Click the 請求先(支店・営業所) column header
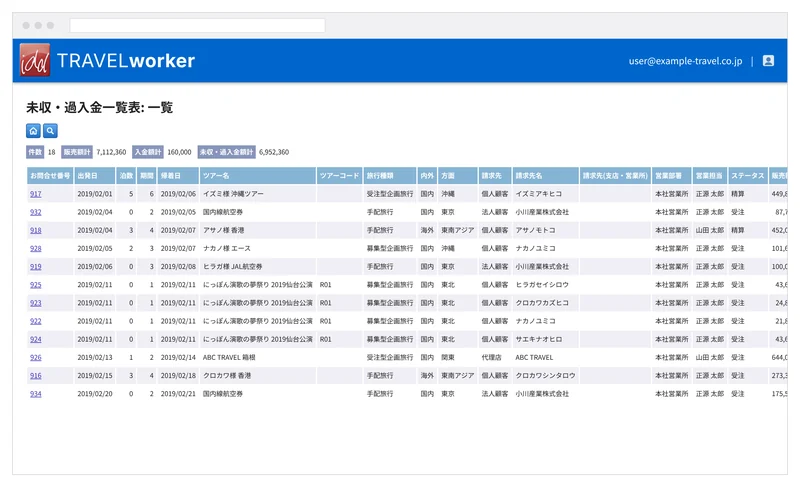800x487 pixels. 615,175
